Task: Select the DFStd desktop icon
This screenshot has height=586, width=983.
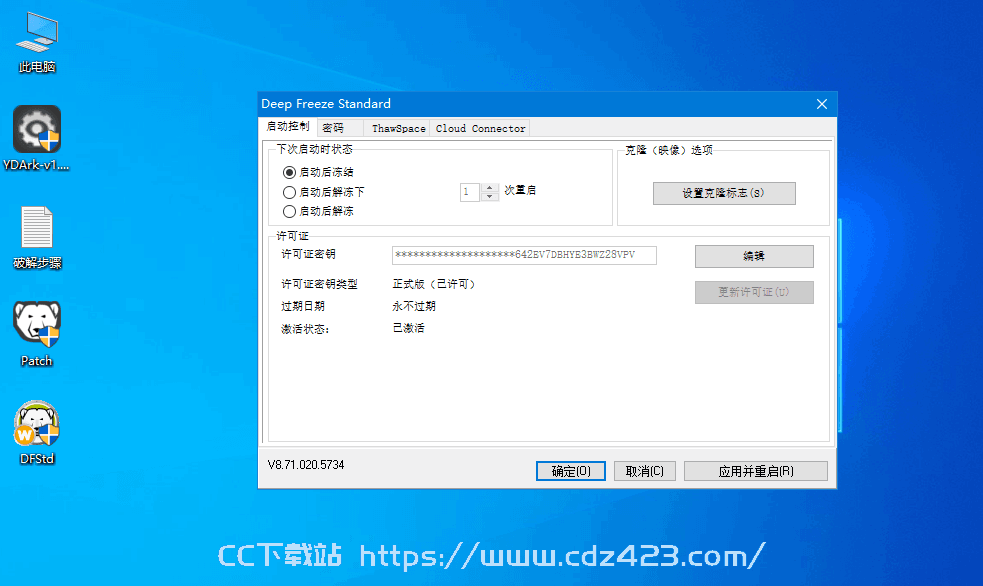Action: click(36, 432)
